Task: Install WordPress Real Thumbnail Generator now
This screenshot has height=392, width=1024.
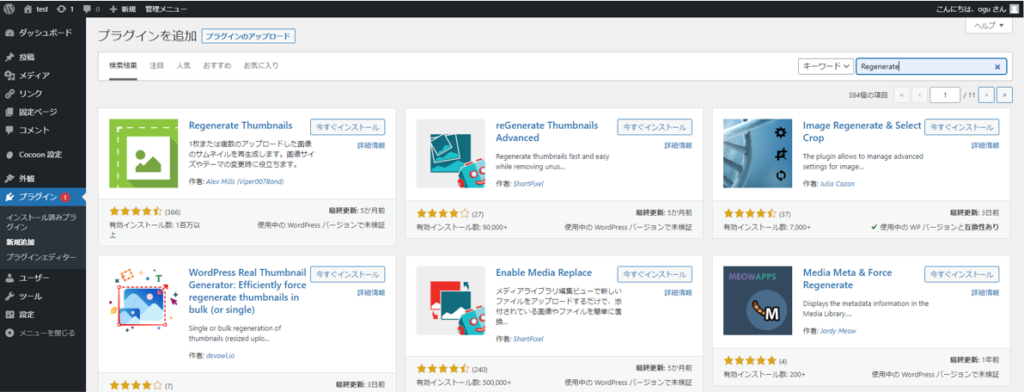Action: tap(347, 274)
